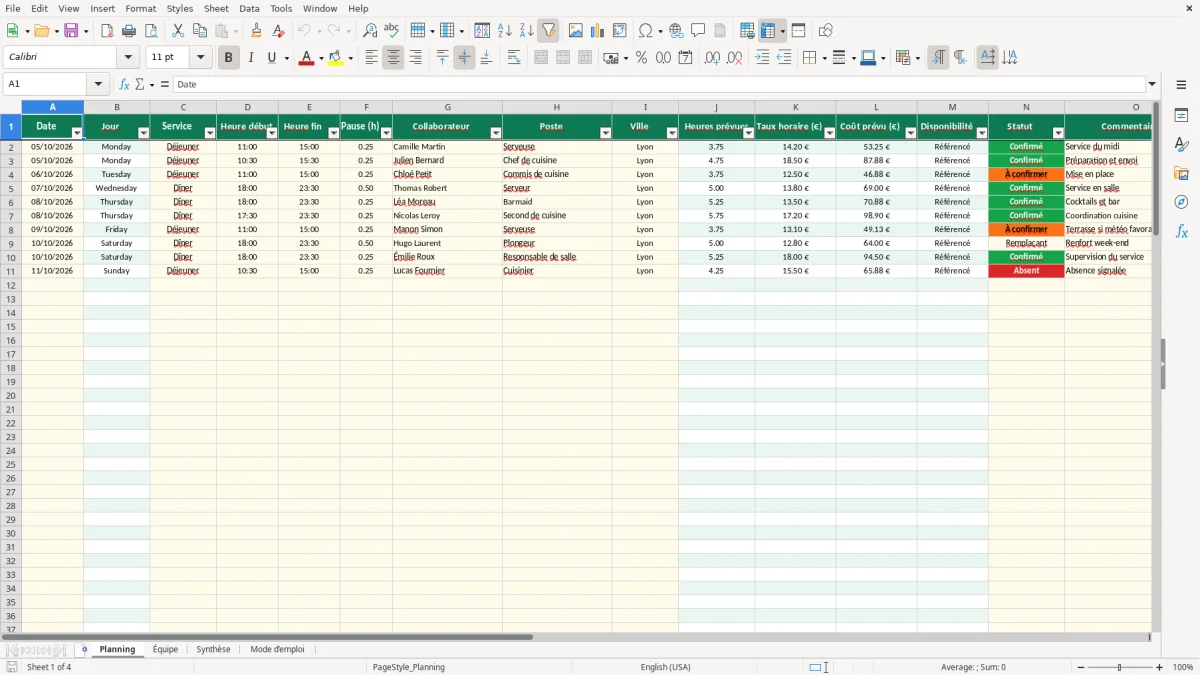Toggle Freeze Rows and Columns
1200x675 pixels.
tap(768, 31)
